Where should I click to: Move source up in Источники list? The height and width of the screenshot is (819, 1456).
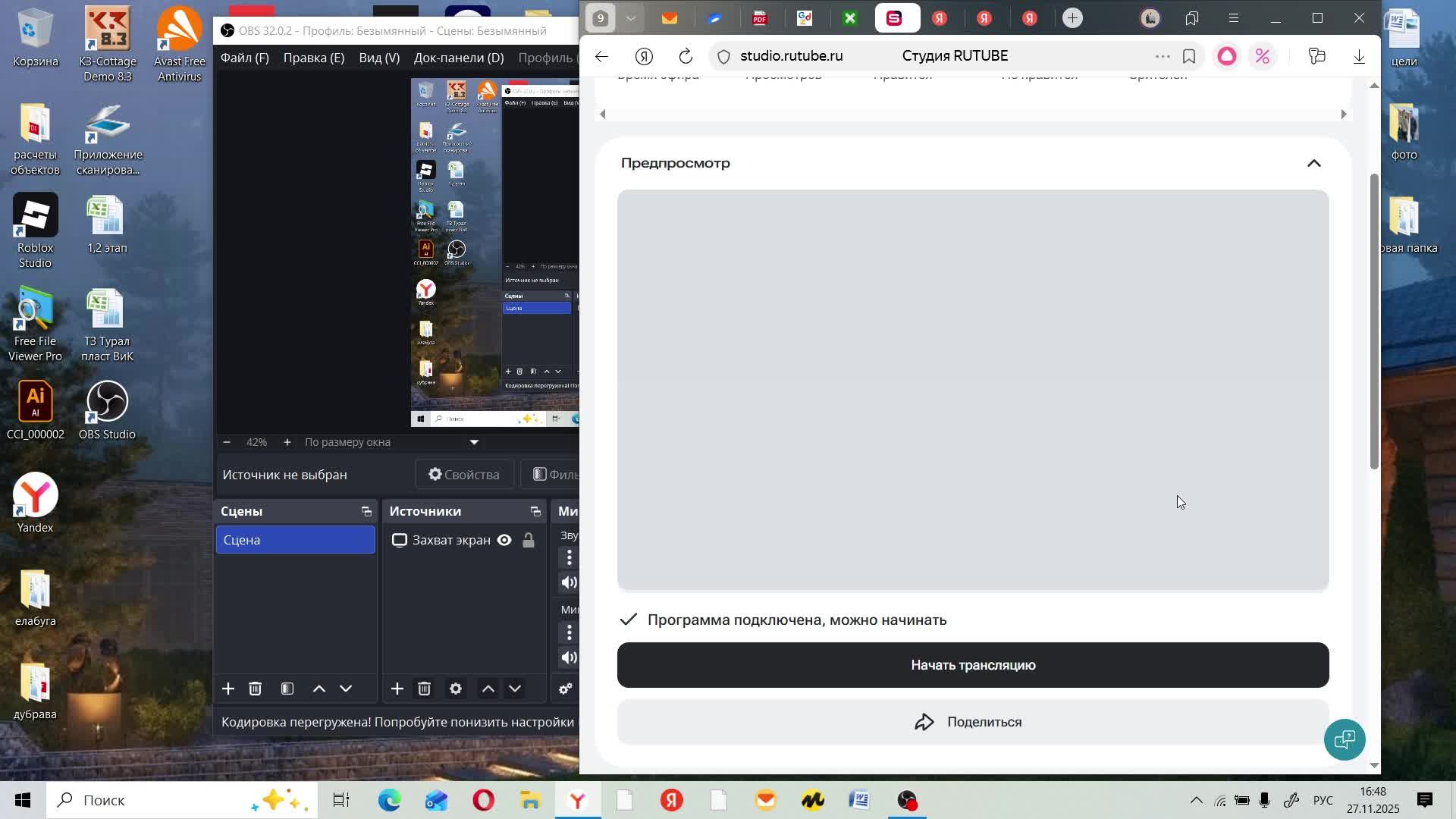click(x=488, y=689)
